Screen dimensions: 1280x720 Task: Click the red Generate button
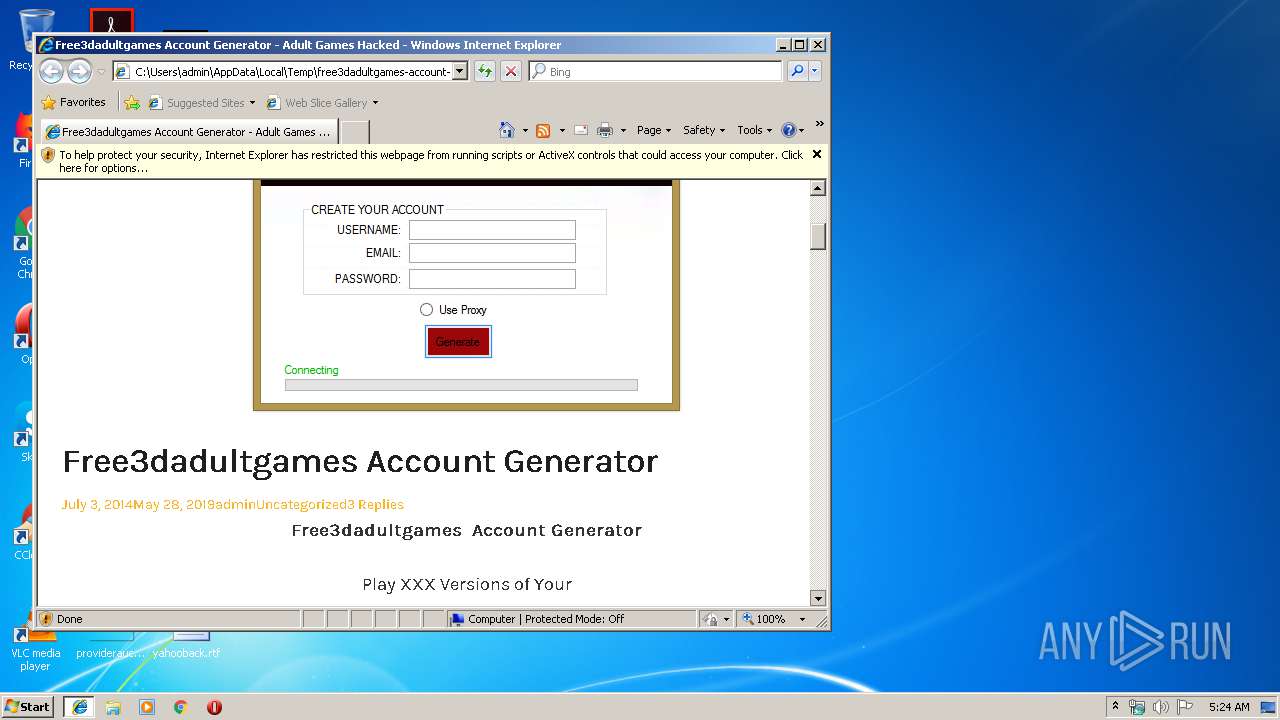click(458, 342)
